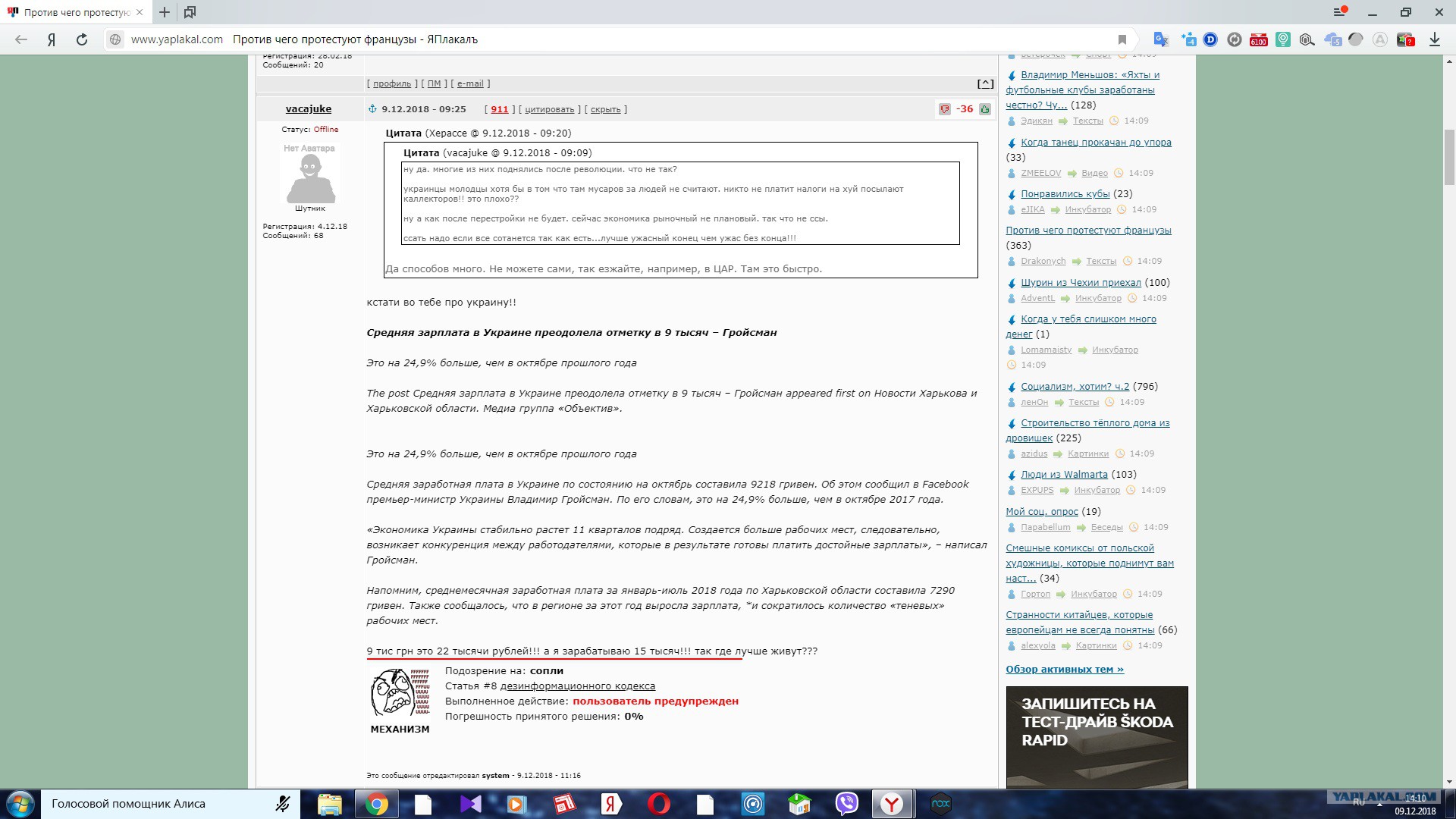Click the site info icon in address bar
The image size is (1456, 819).
click(x=115, y=39)
